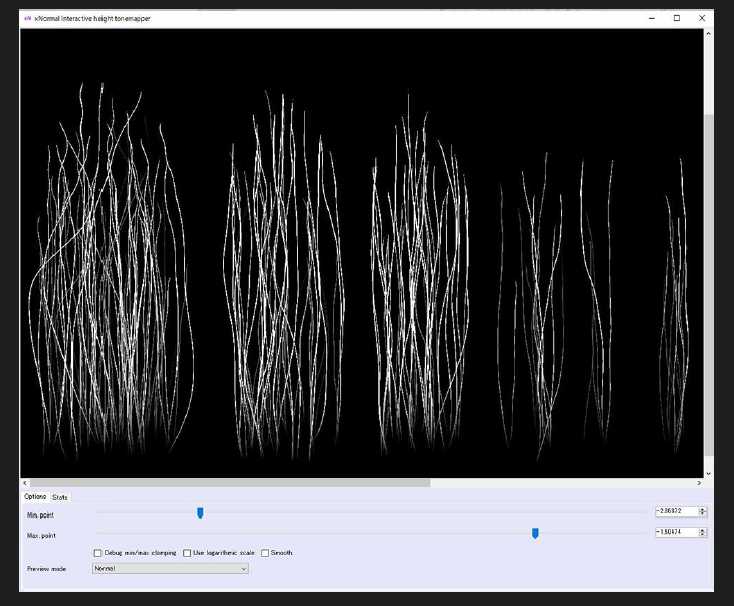Click the Max point slider handle

point(535,533)
